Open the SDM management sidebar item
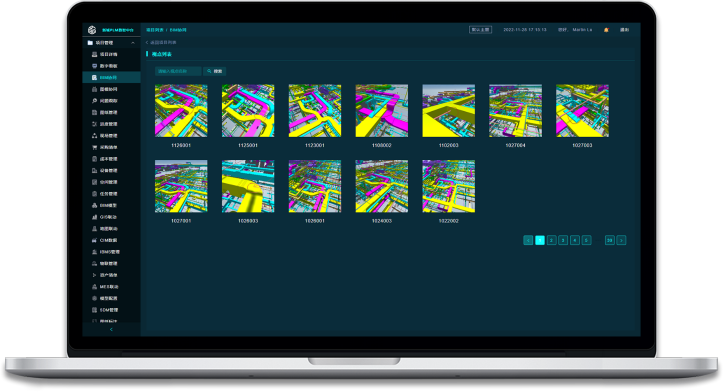The height and width of the screenshot is (392, 723). pyautogui.click(x=106, y=310)
